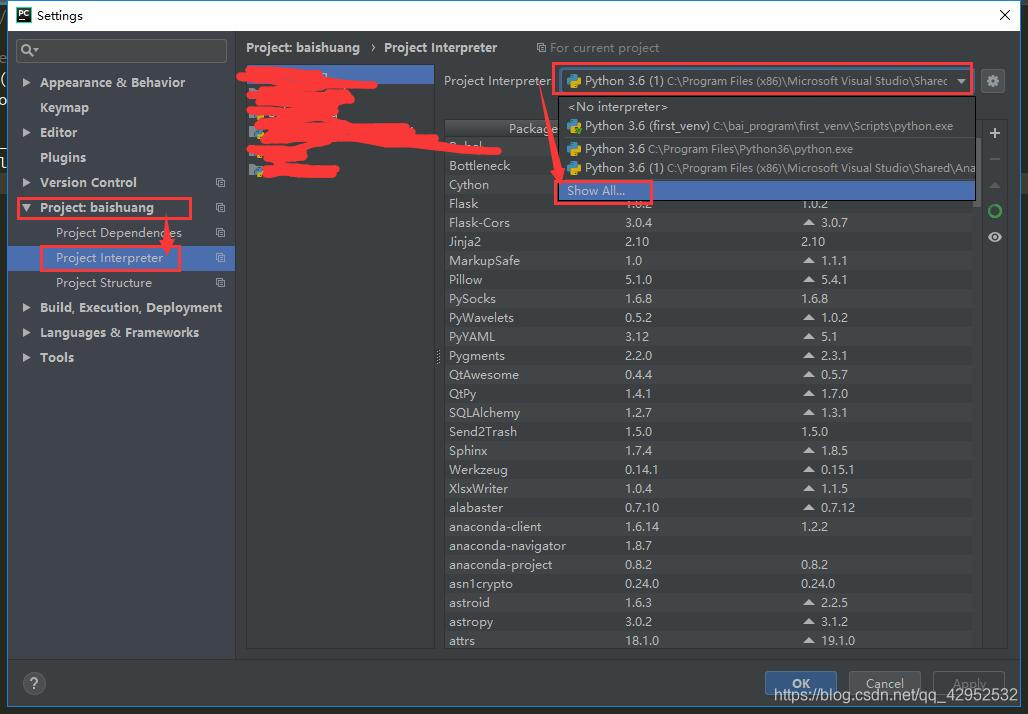Choose Python 3.6 (first_venv) interpreter

pyautogui.click(x=767, y=126)
